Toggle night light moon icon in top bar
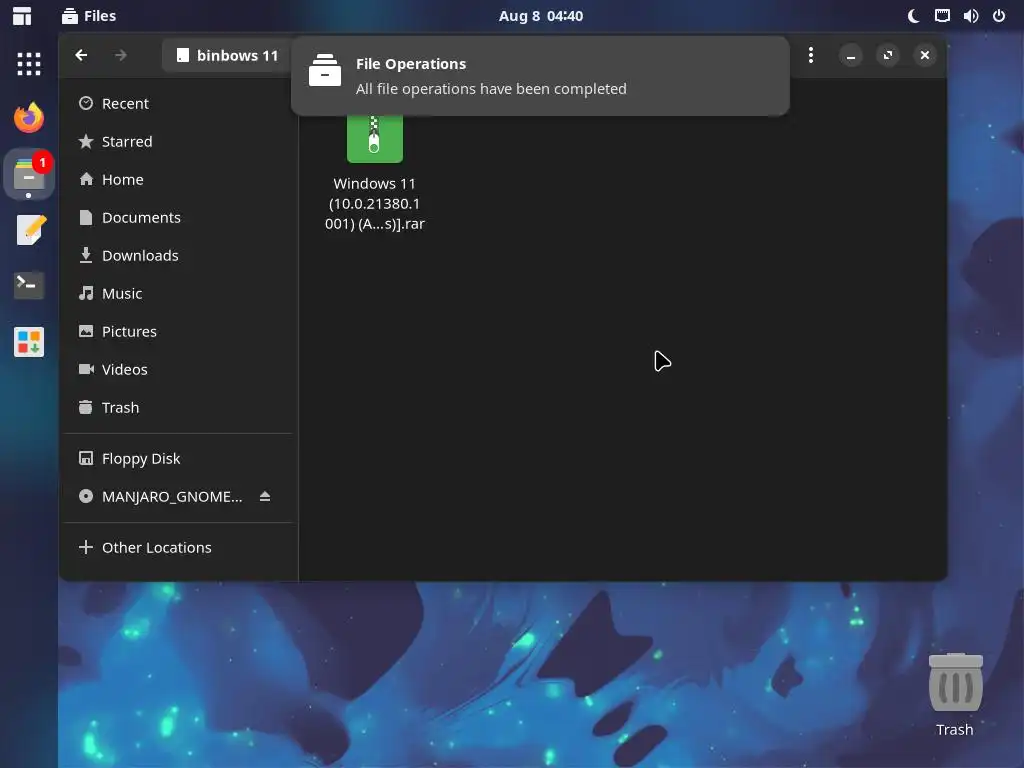 click(914, 16)
